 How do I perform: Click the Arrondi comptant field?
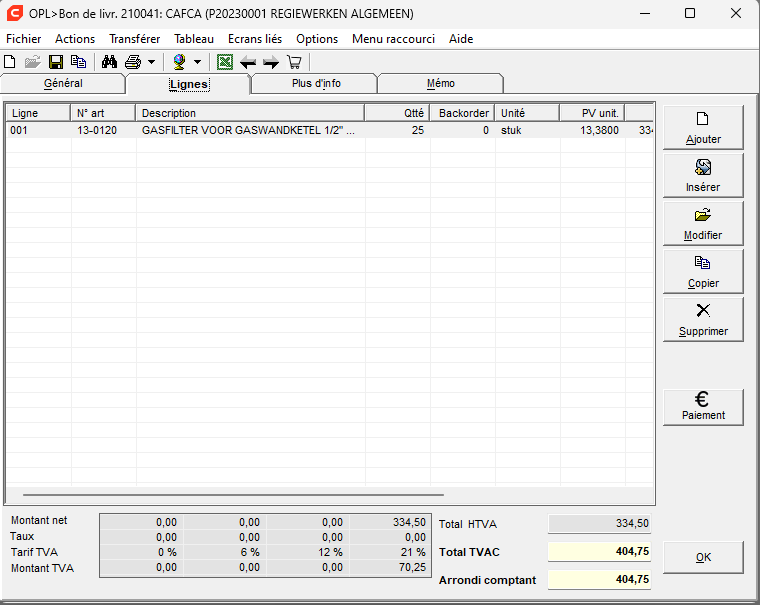coord(600,579)
